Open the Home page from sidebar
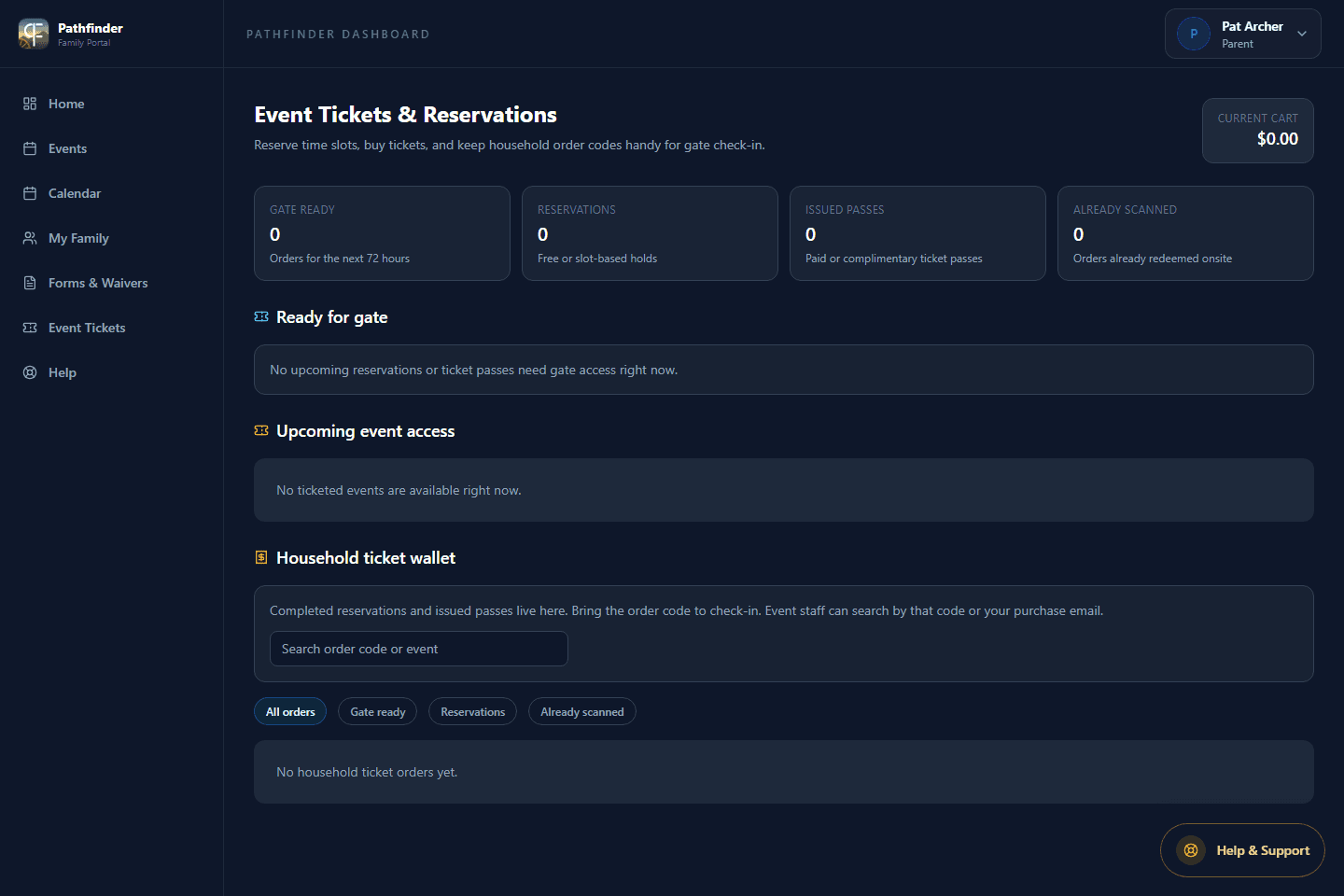The image size is (1344, 896). click(x=112, y=104)
